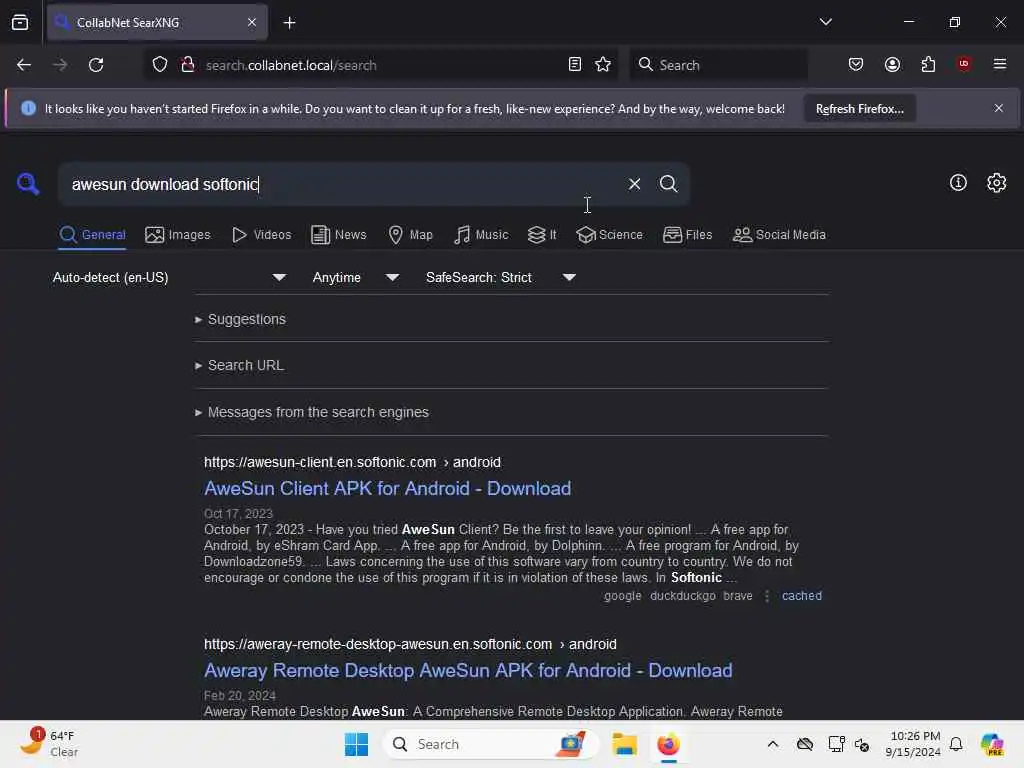Click Firefox toolbar Search box
The width and height of the screenshot is (1024, 768).
click(718, 65)
